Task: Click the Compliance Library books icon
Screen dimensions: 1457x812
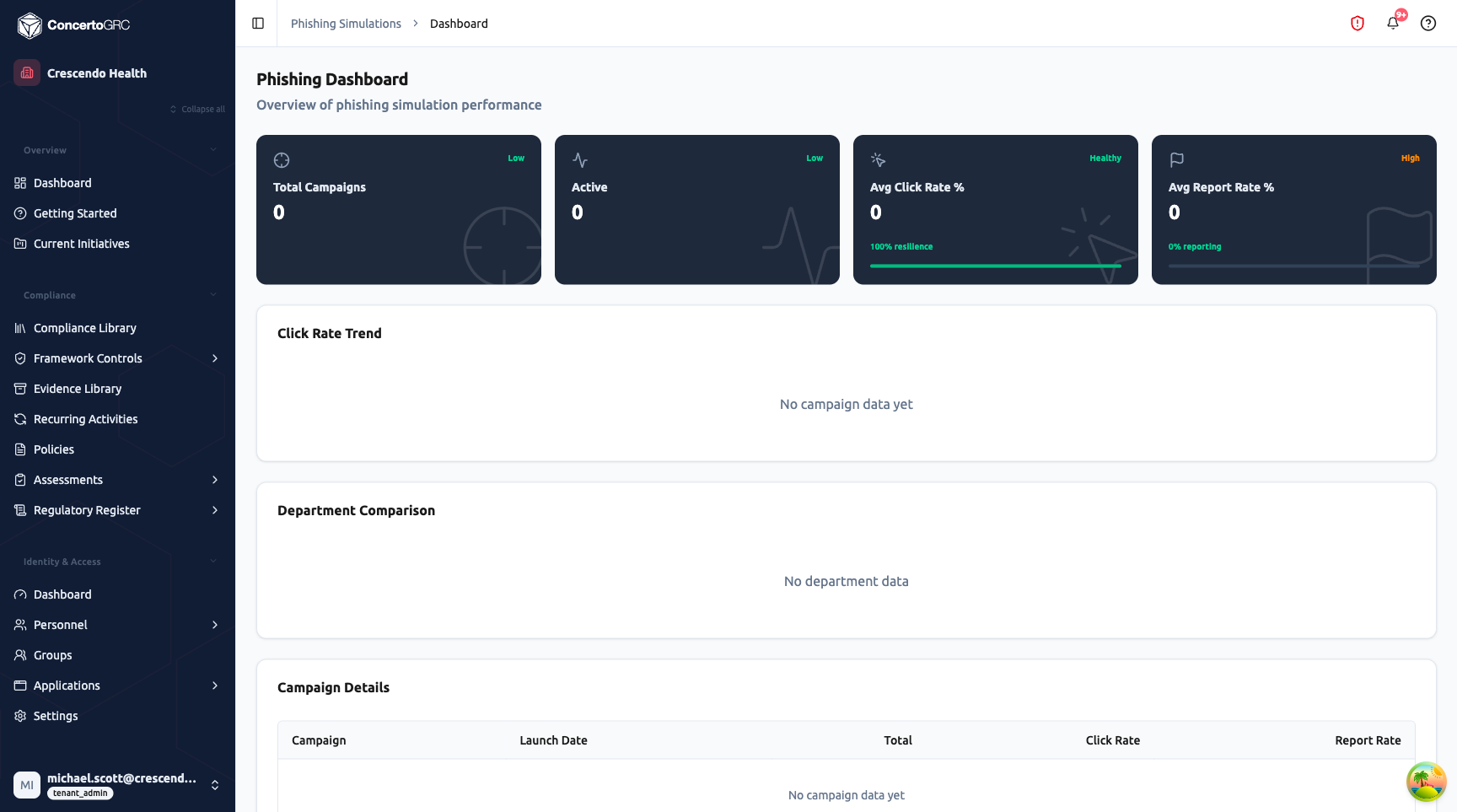Action: pos(20,328)
